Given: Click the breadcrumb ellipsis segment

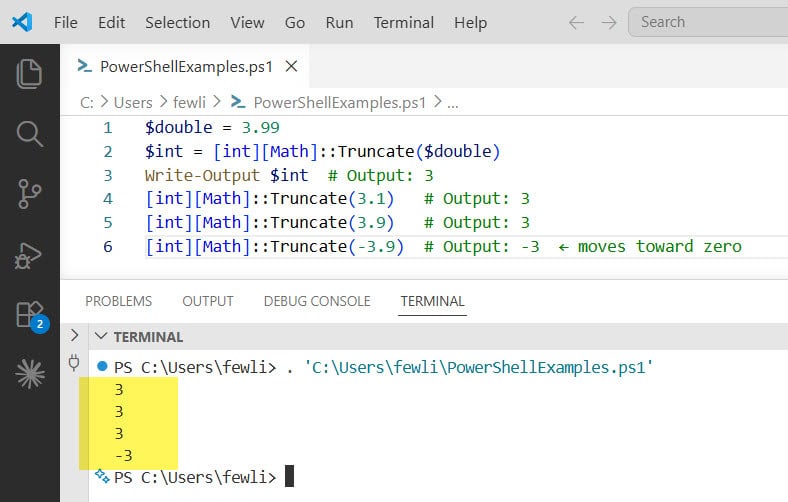Looking at the screenshot, I should (453, 104).
